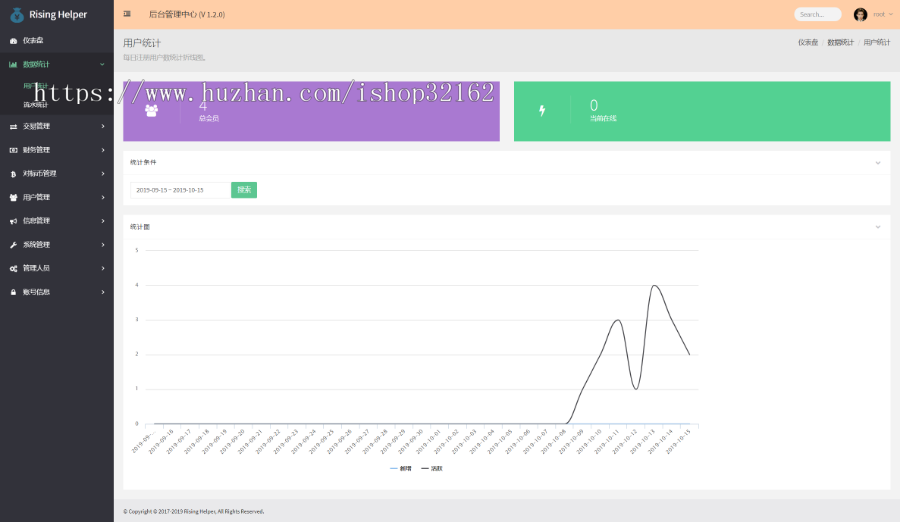The image size is (900, 522).
Task: Click the 2019-10-15 label on the chart axis
Action: click(677, 443)
